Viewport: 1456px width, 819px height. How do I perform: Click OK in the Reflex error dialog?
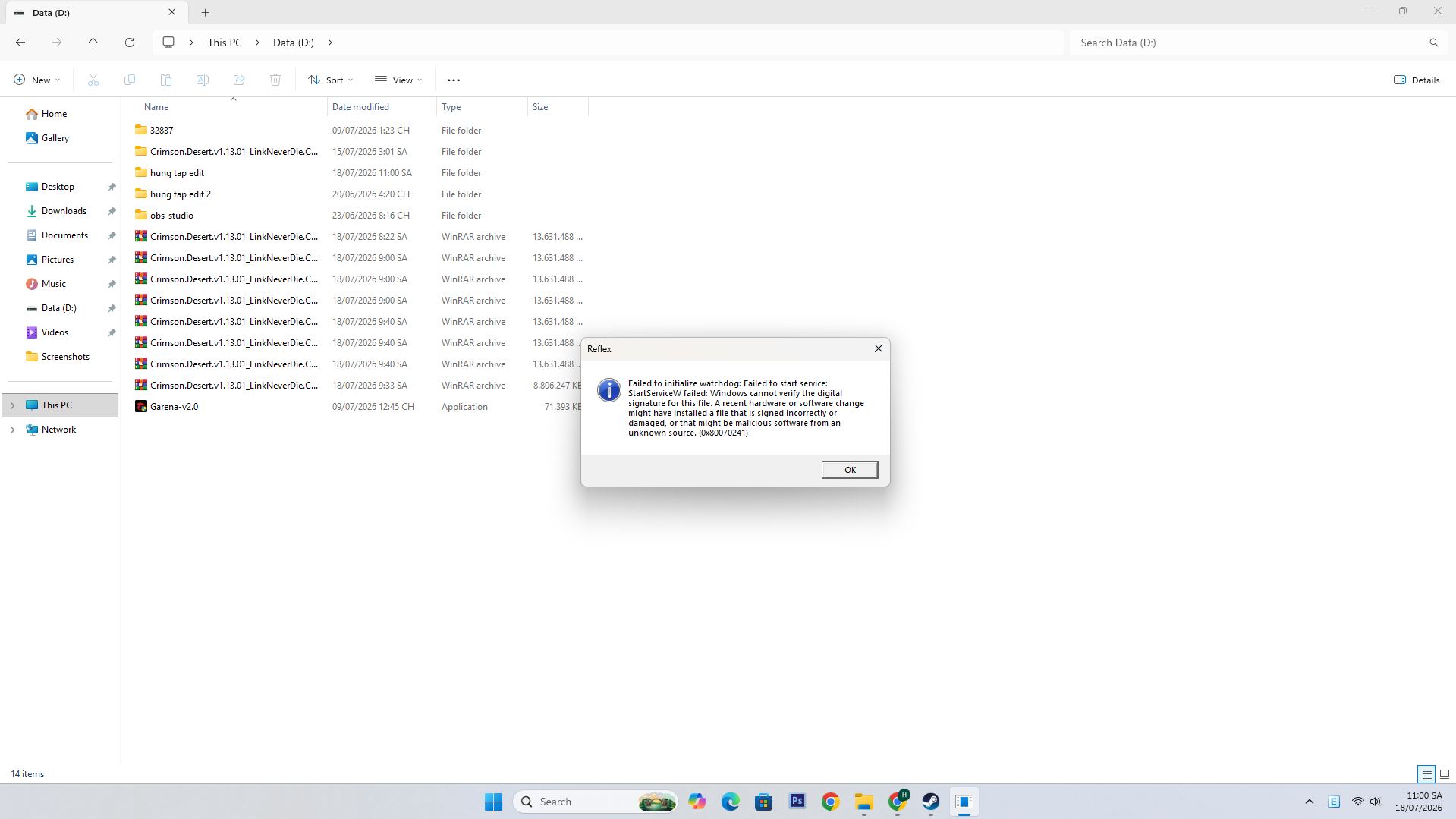(849, 470)
